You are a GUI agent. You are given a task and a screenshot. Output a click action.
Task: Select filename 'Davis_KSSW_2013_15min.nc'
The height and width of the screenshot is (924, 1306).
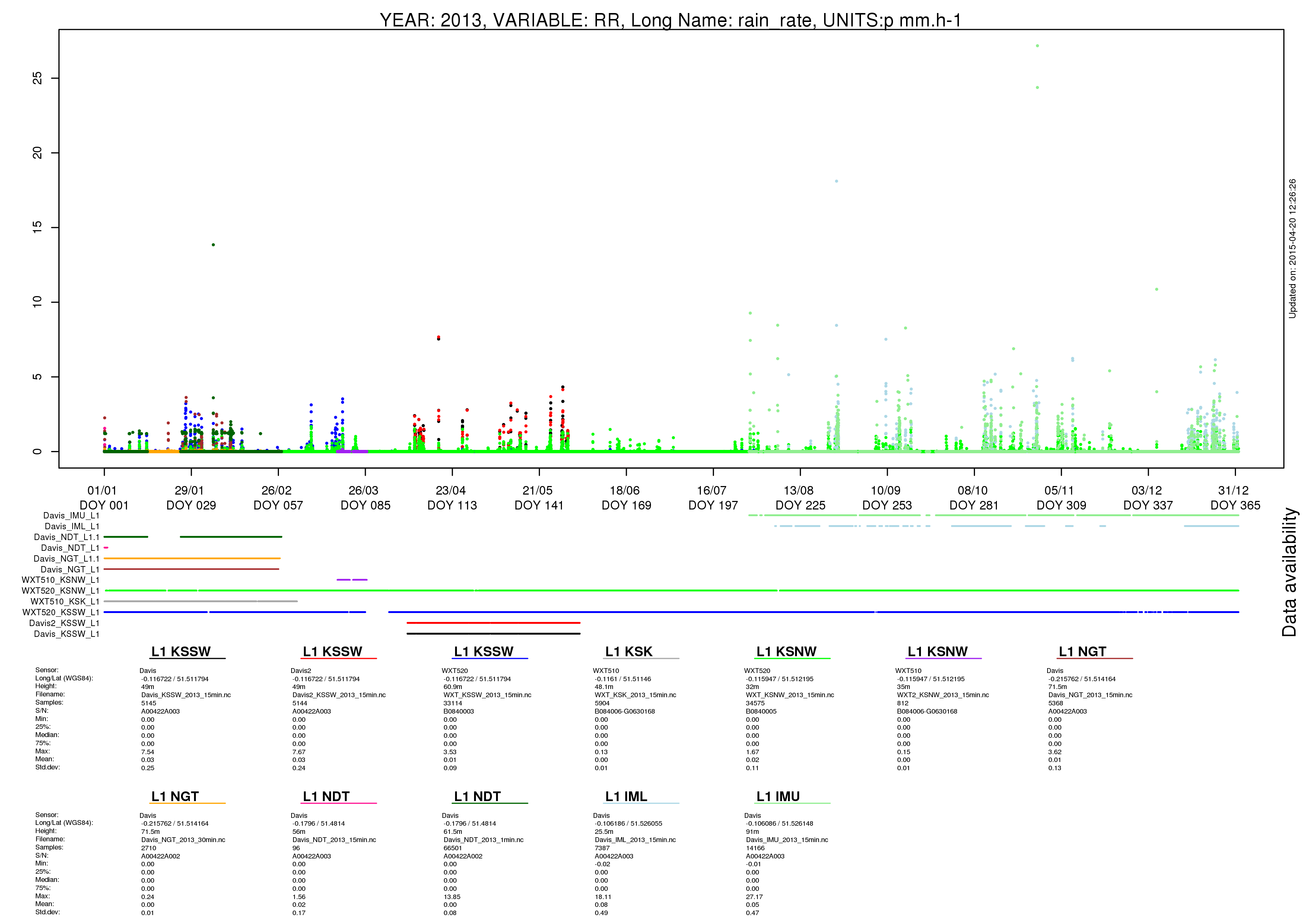click(186, 695)
